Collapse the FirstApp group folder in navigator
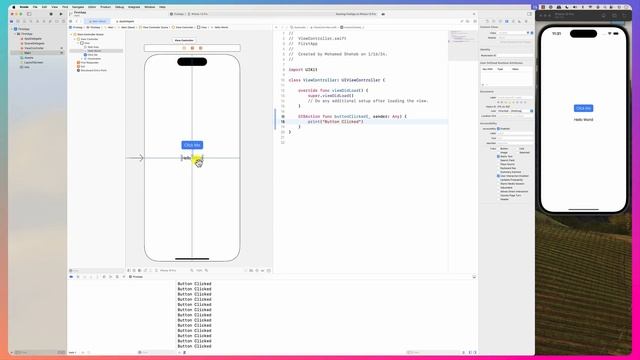The image size is (640, 360). (15, 34)
